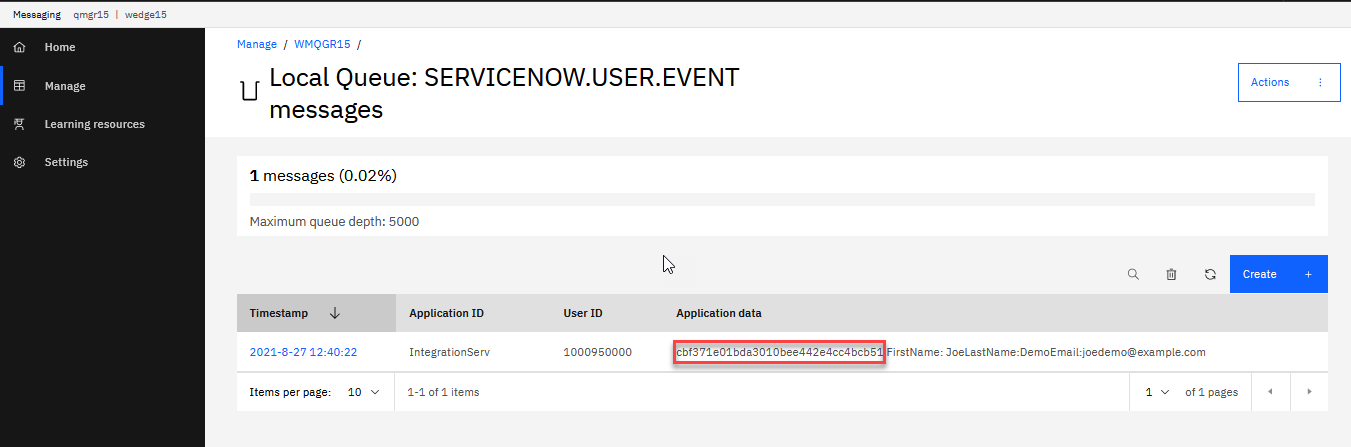Viewport: 1351px width, 447px height.
Task: Click the Create button
Action: (x=1277, y=274)
